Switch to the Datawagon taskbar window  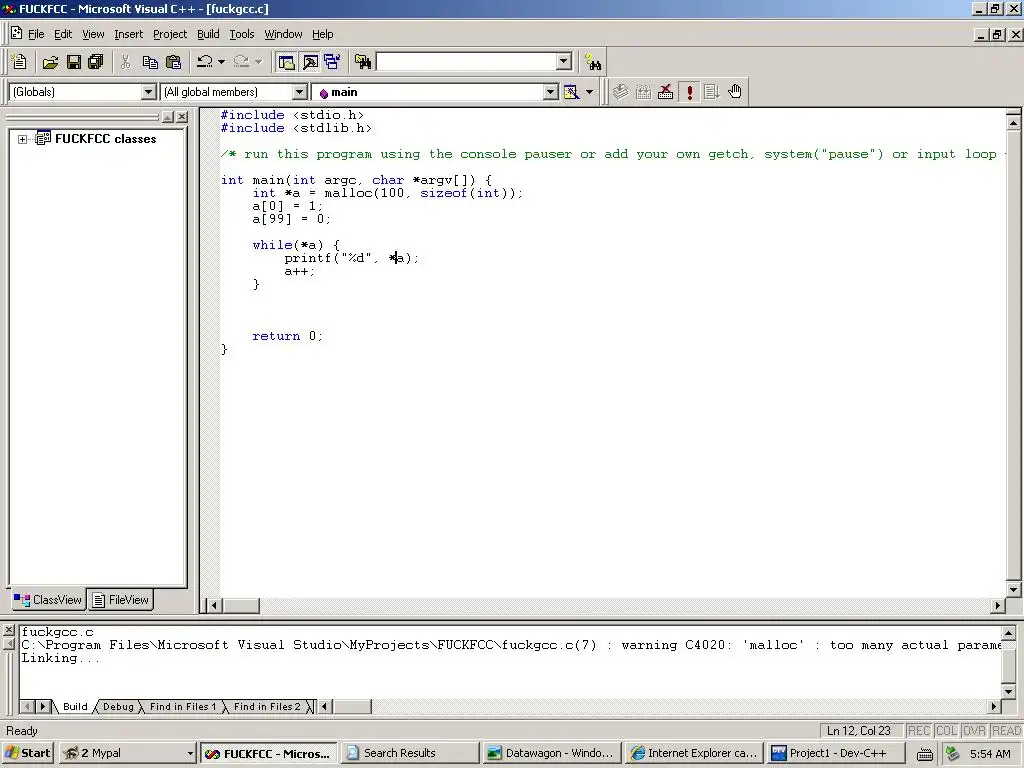(552, 753)
